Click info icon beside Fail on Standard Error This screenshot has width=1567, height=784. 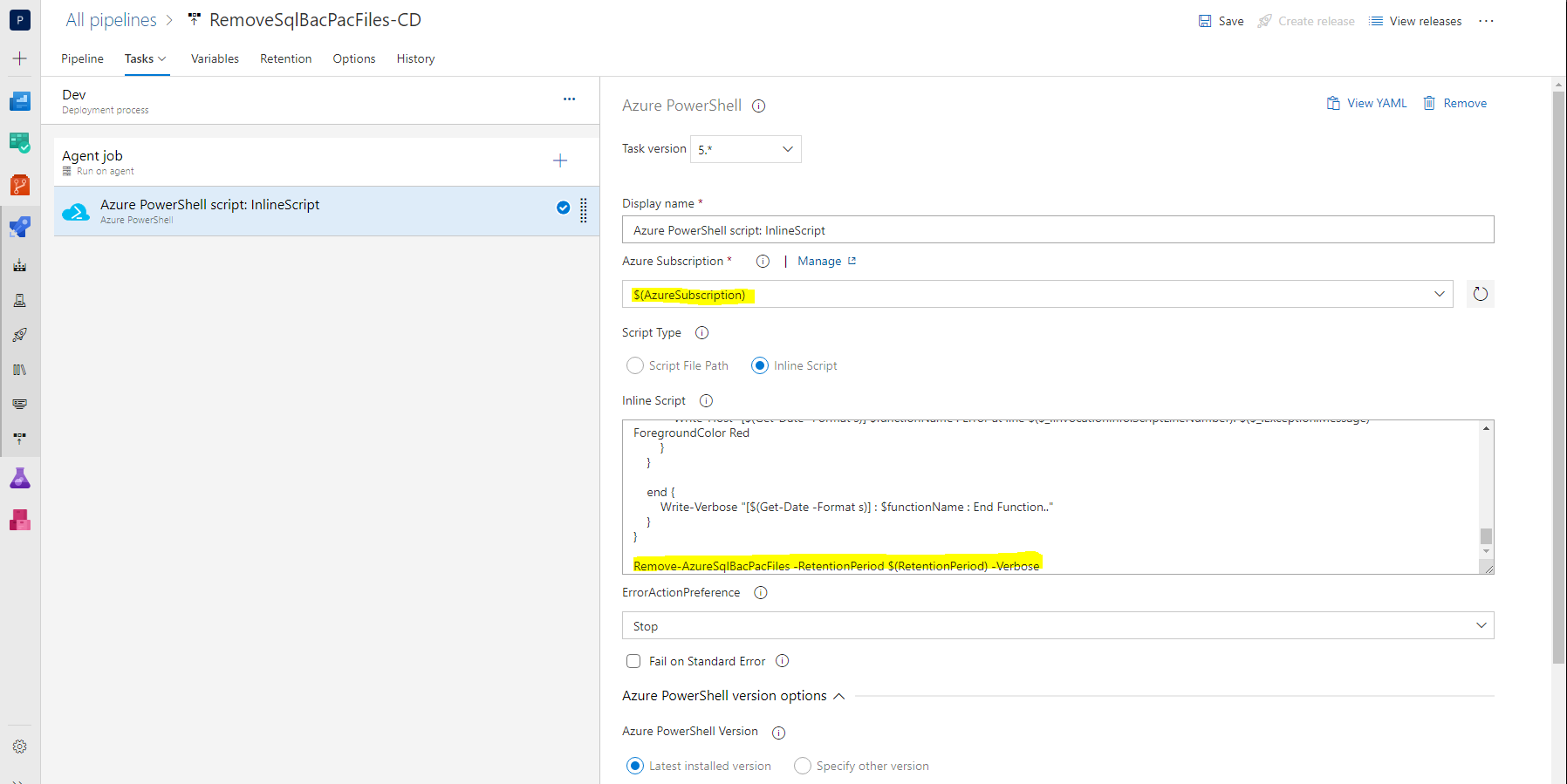click(x=782, y=661)
